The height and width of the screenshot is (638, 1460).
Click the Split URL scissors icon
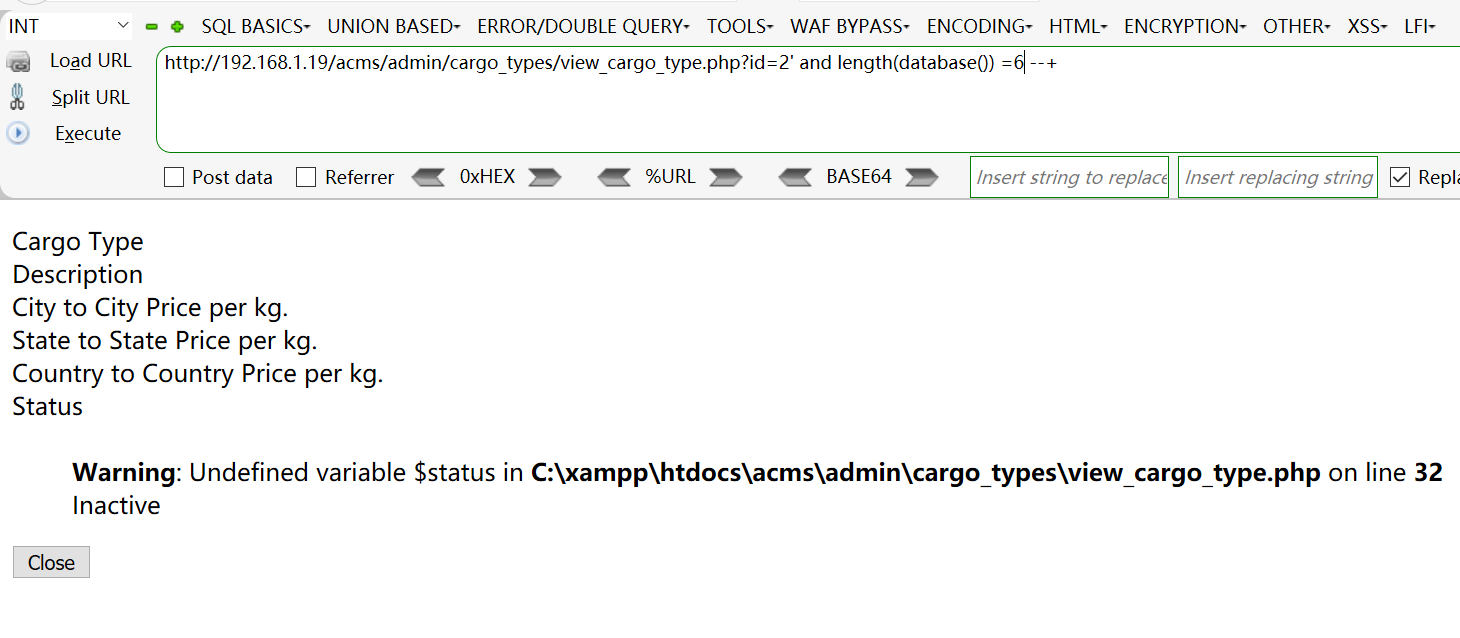[x=18, y=97]
